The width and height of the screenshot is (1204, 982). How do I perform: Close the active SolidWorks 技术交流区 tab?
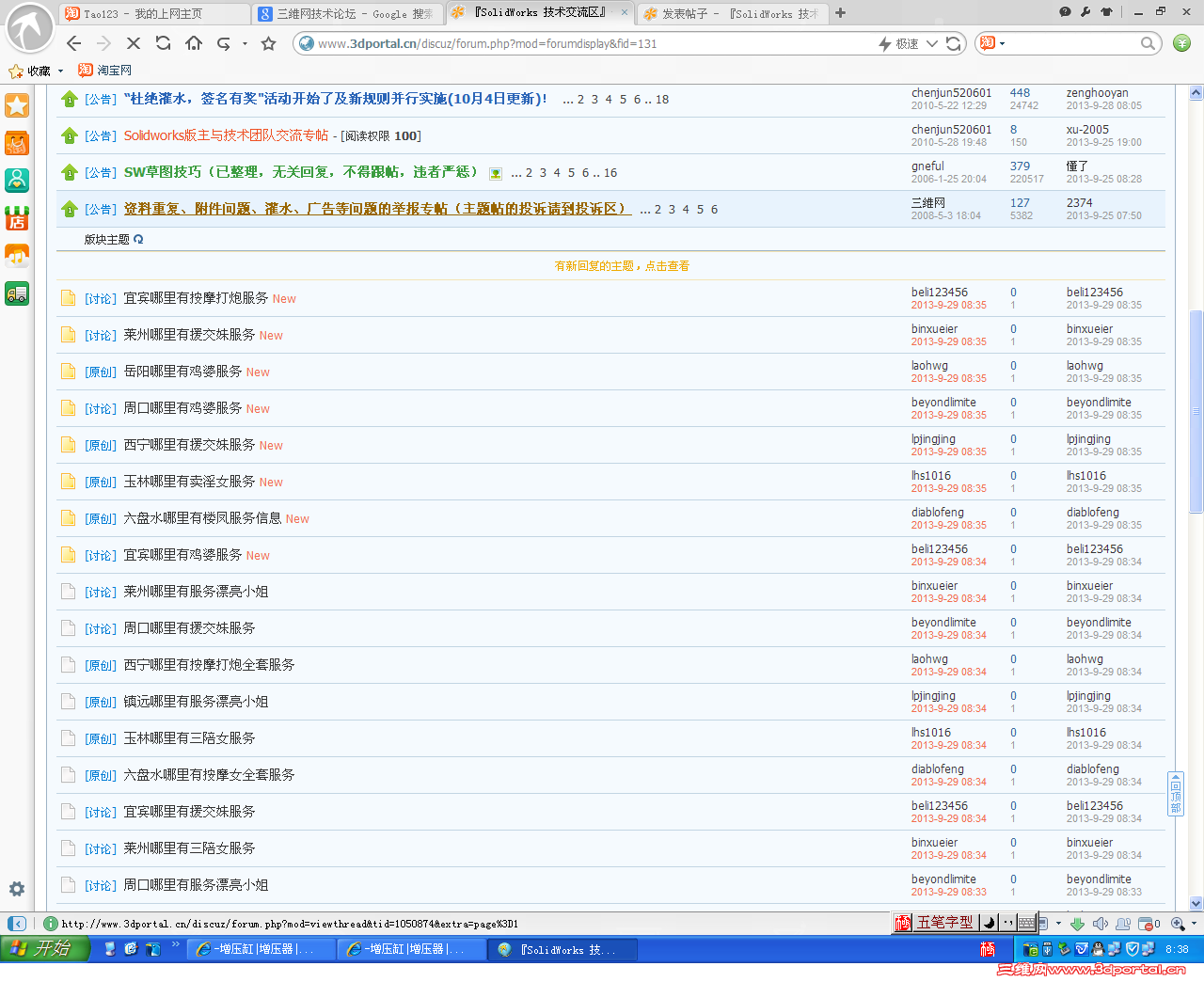[x=624, y=12]
